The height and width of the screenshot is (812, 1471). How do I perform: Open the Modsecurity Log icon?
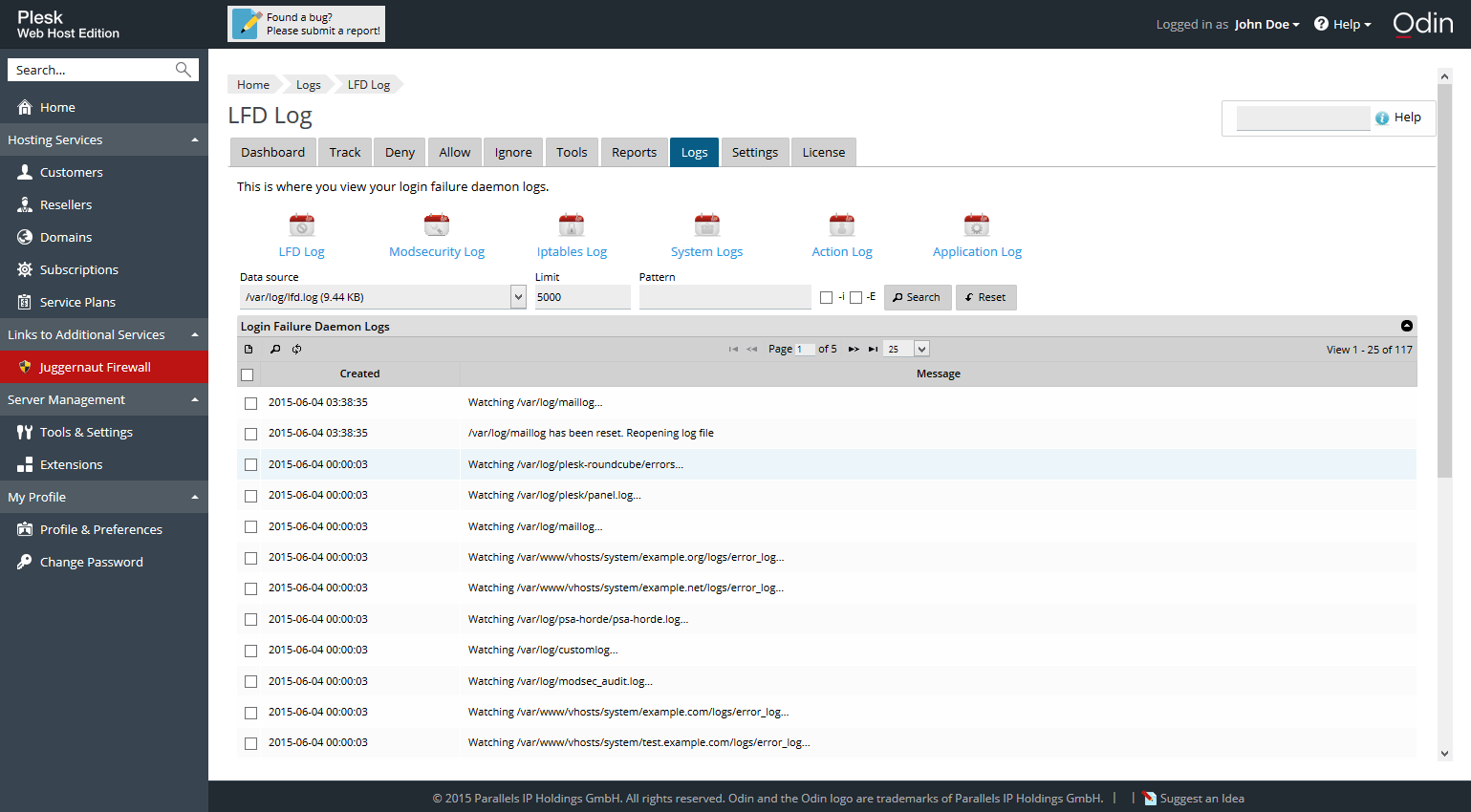(x=437, y=224)
